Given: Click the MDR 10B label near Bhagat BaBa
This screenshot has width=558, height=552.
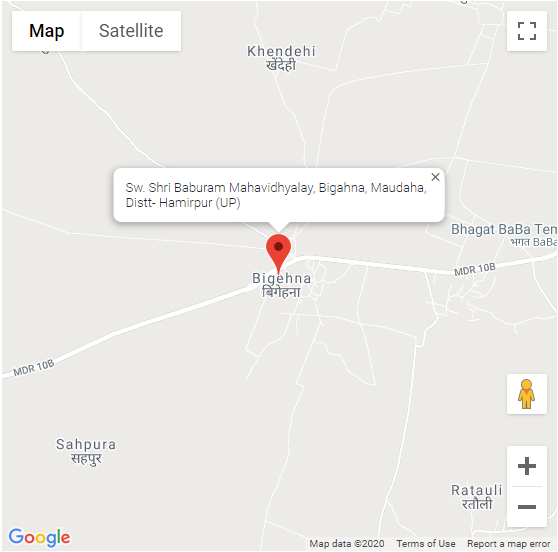Looking at the screenshot, I should [x=475, y=269].
